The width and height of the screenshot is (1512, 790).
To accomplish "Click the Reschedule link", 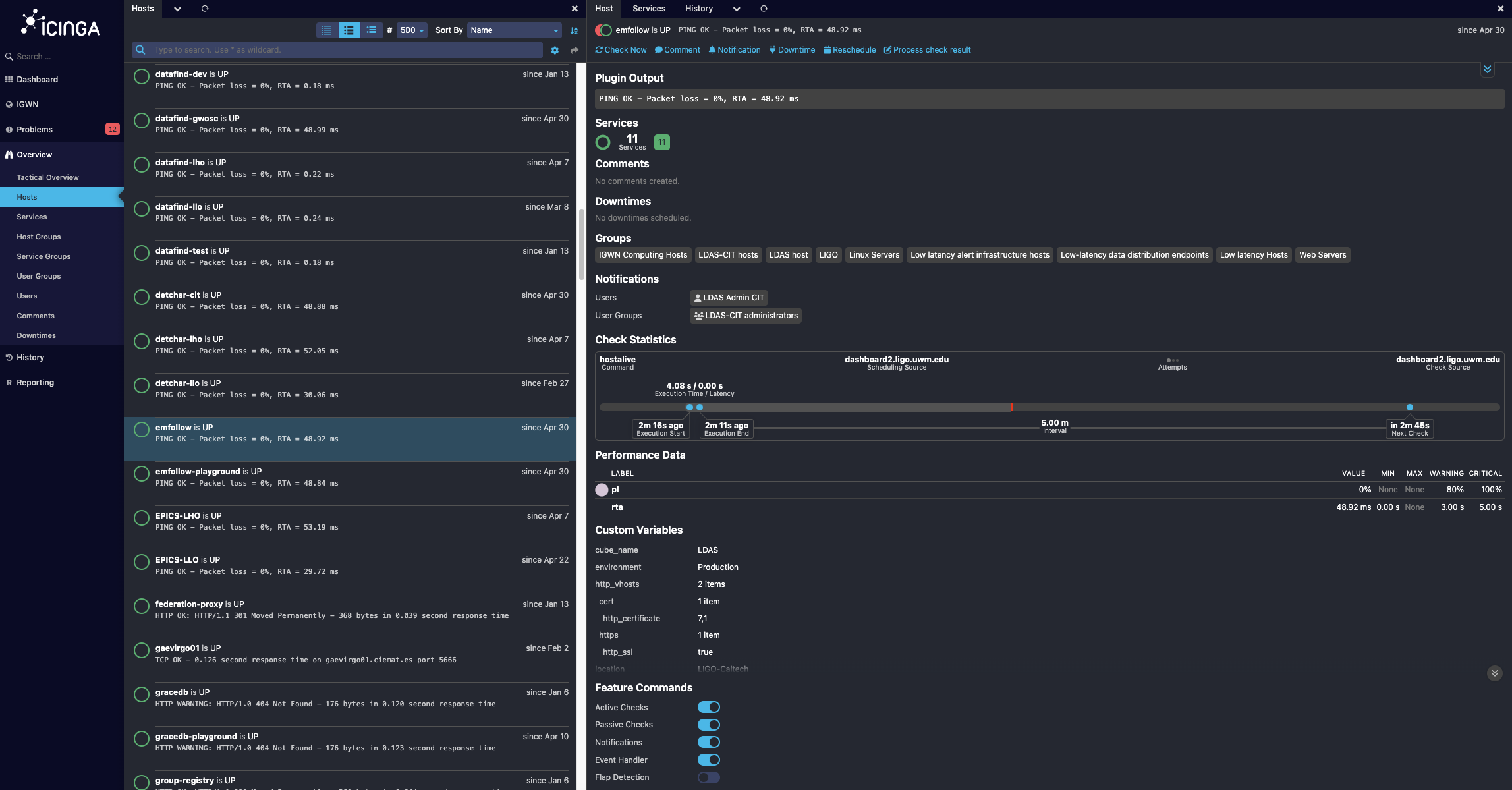I will click(x=850, y=50).
